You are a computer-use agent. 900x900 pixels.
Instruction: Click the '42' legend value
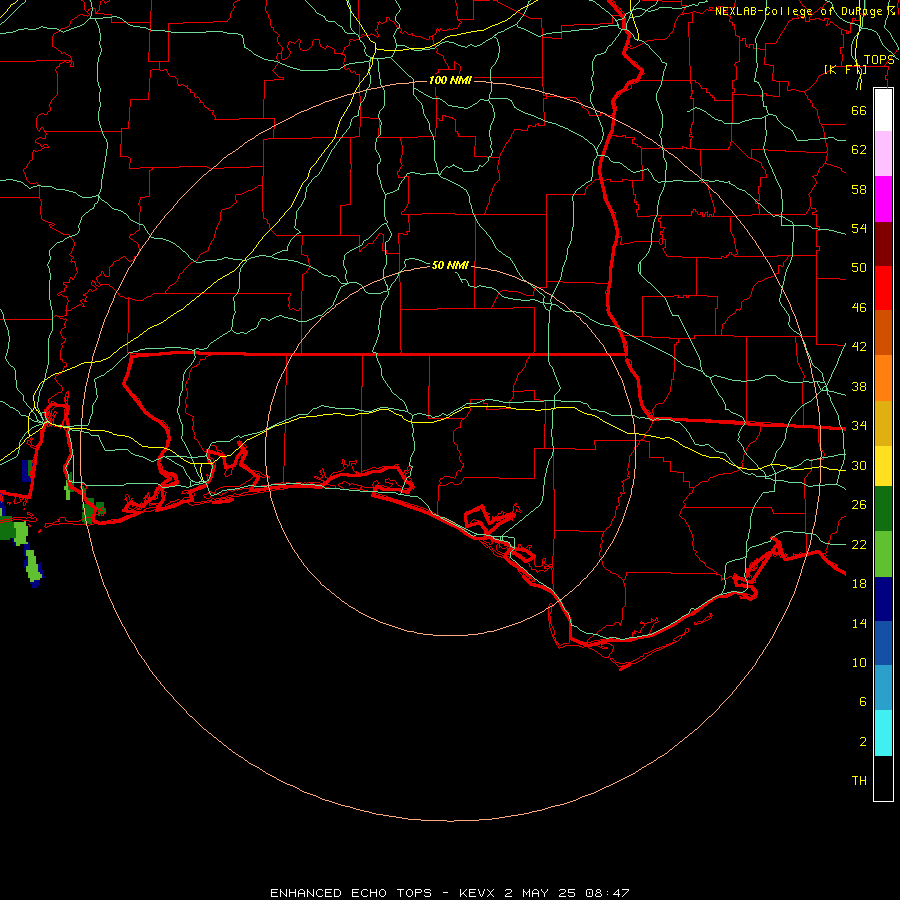click(859, 347)
